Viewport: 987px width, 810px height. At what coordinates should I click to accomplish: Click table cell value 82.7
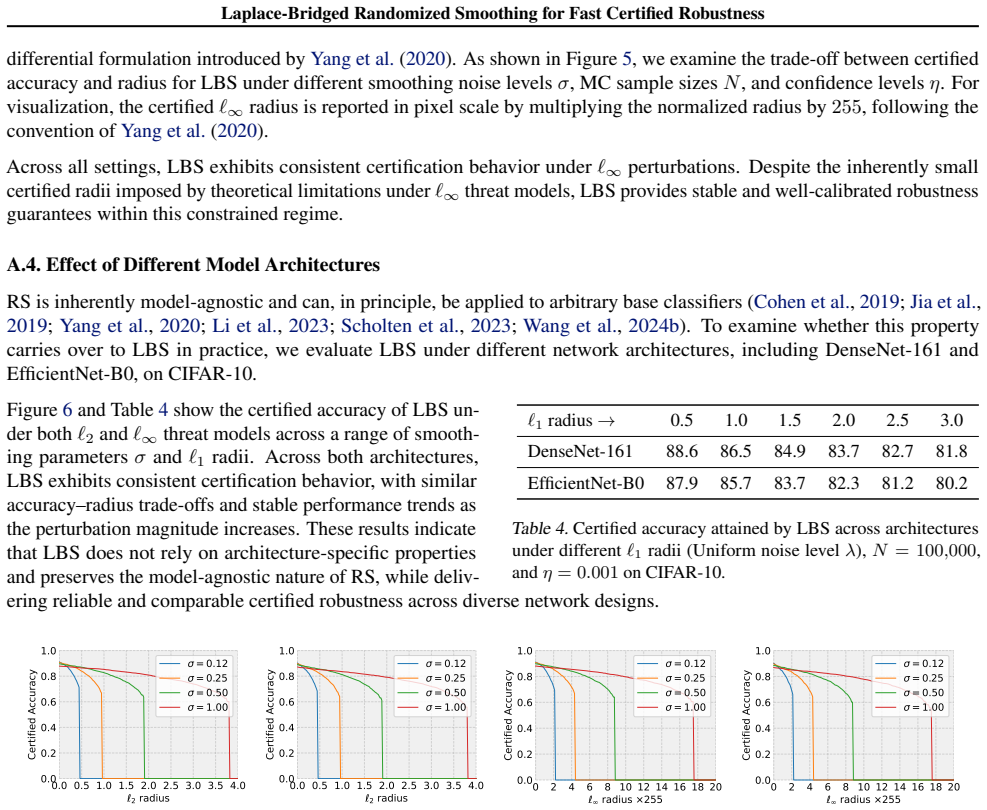click(897, 452)
